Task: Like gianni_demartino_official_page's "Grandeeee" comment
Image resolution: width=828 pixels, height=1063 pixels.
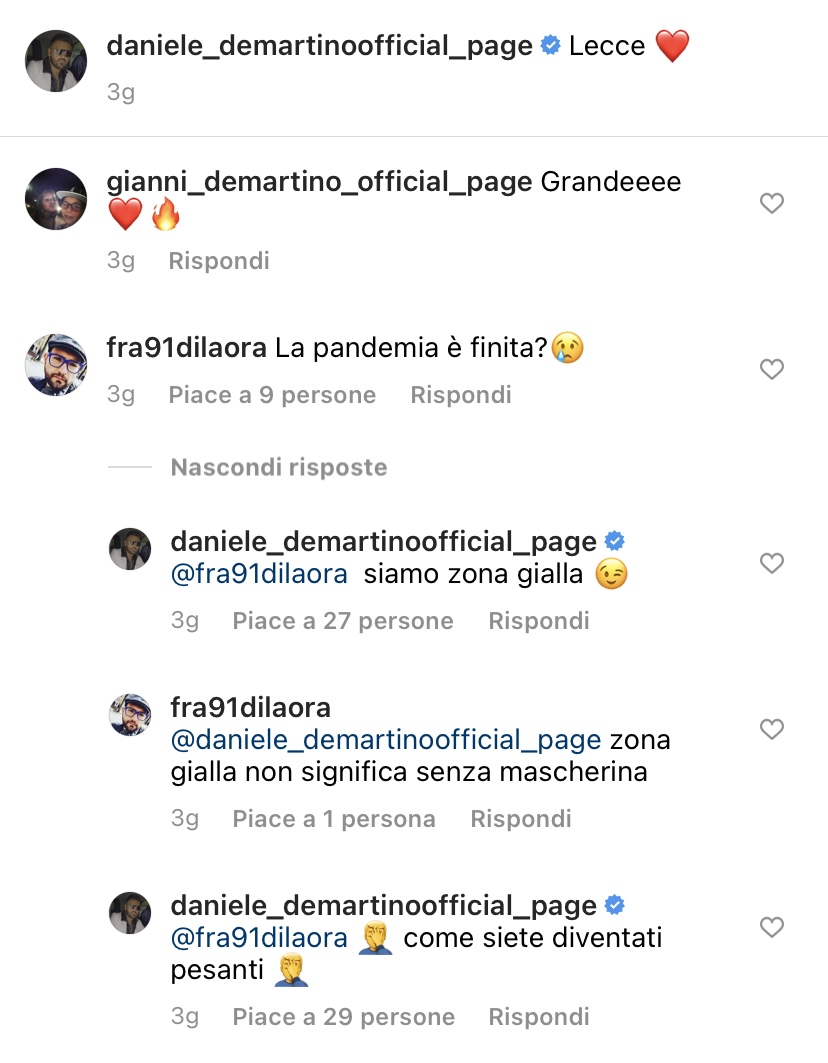Action: (x=771, y=204)
